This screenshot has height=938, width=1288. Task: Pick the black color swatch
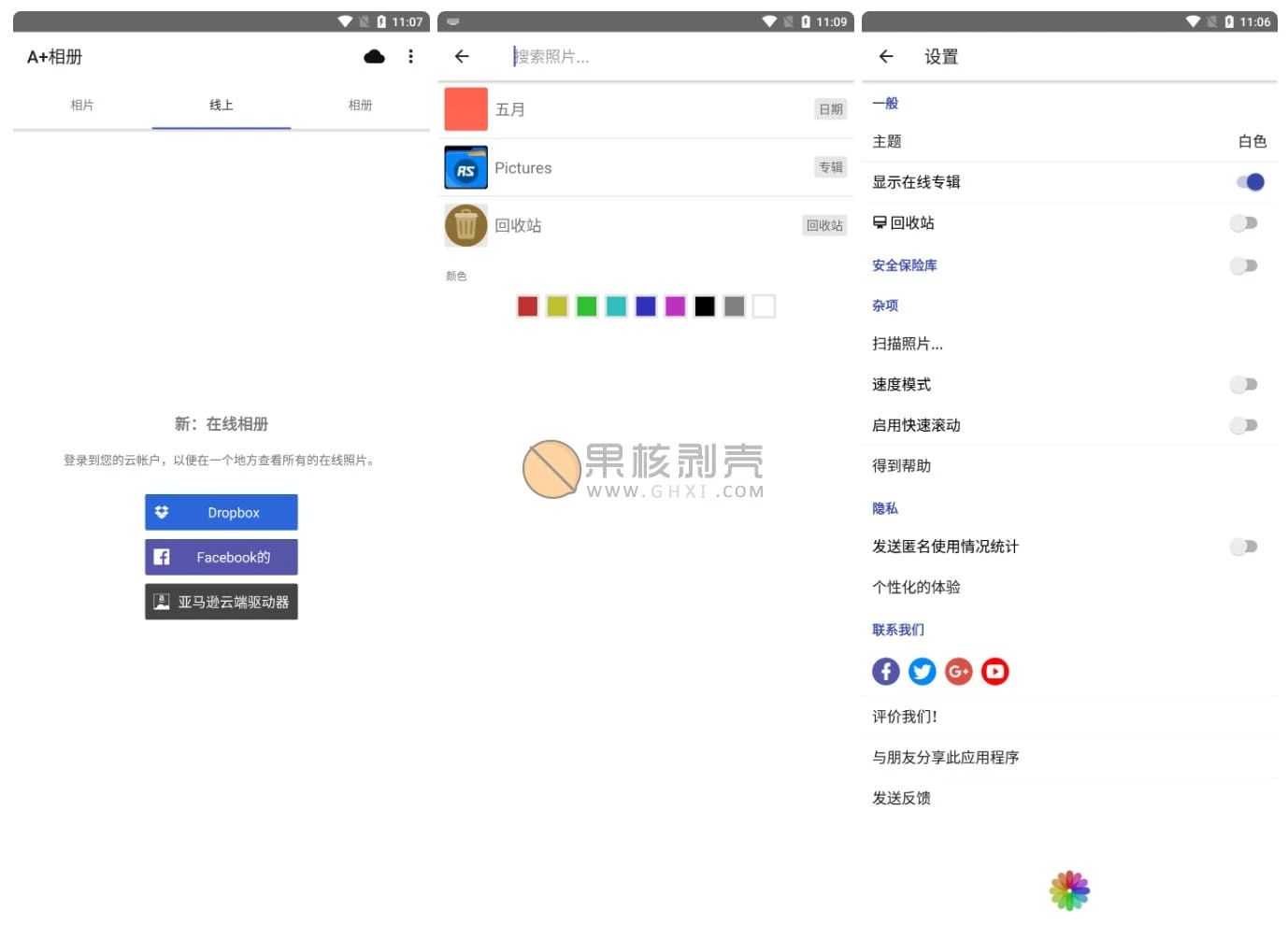pyautogui.click(x=705, y=306)
